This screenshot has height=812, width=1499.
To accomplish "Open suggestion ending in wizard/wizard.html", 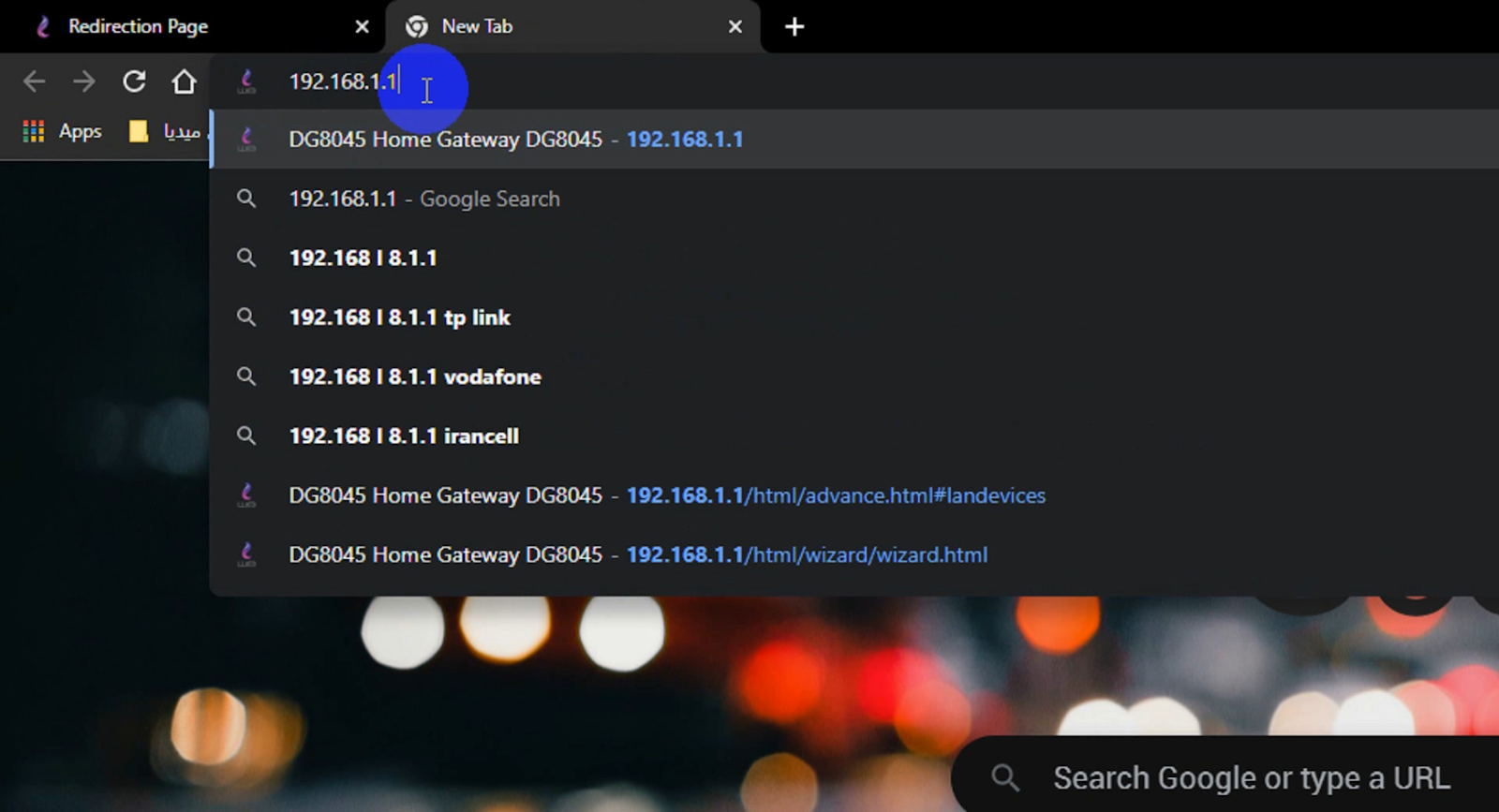I will tap(855, 554).
